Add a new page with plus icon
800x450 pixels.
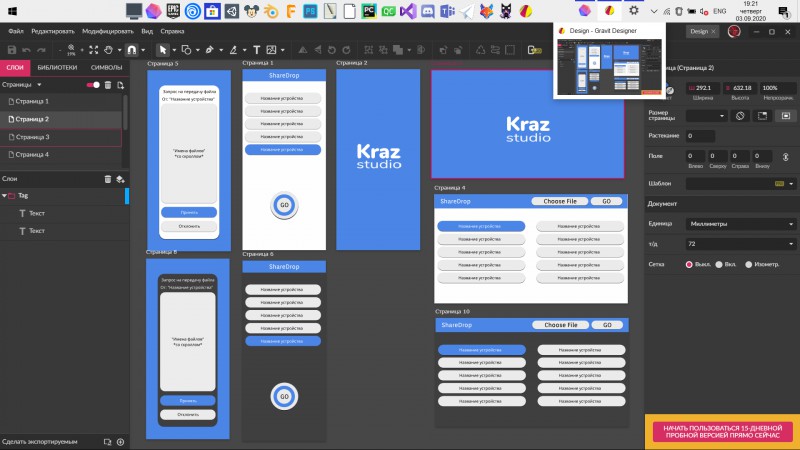(120, 85)
